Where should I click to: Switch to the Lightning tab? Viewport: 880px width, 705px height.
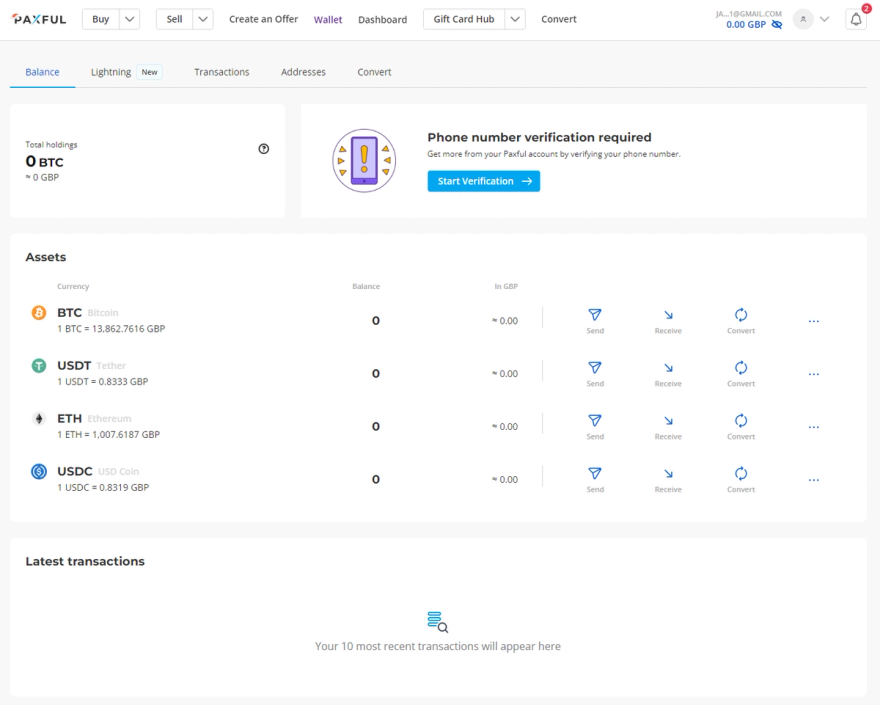click(111, 72)
